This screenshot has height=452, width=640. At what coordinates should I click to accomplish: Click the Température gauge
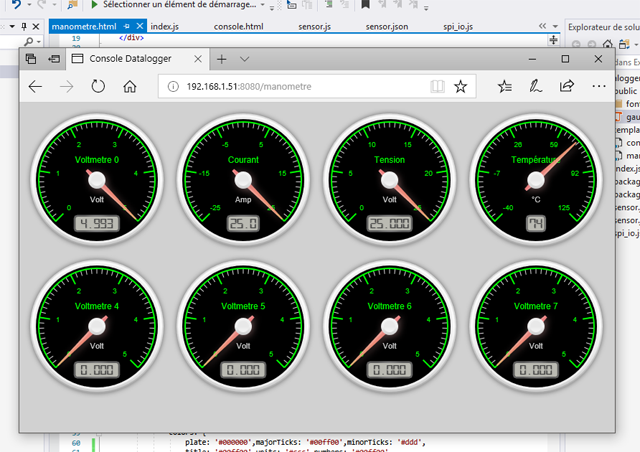536,180
